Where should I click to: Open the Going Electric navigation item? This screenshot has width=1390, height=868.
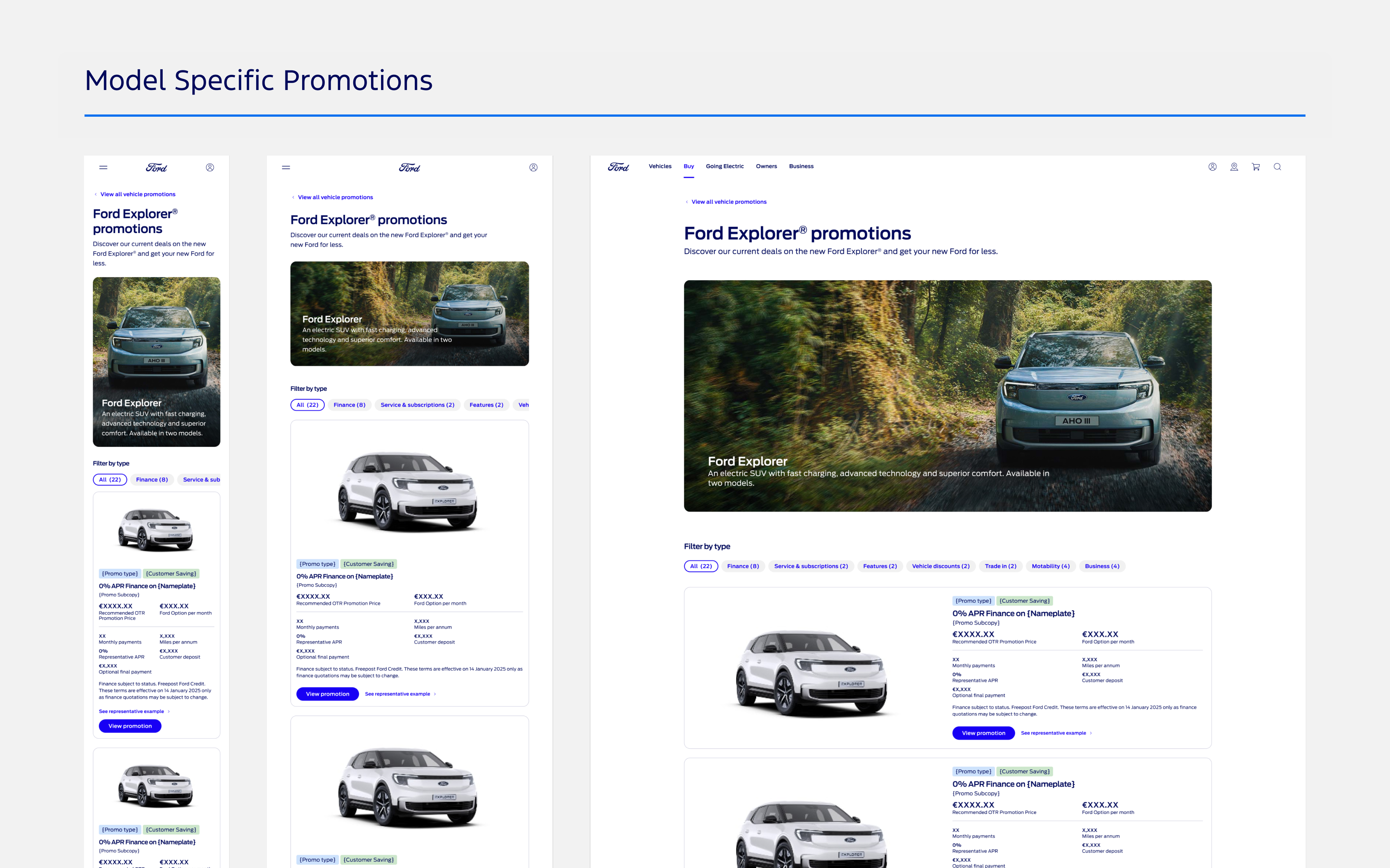pos(724,166)
